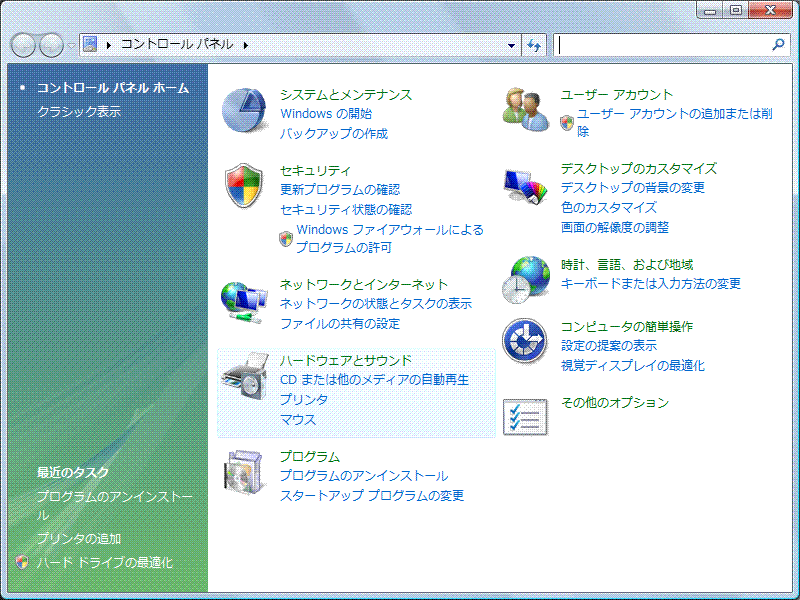
Task: Expand the arrow after コントロール パネル breadcrumb
Action: (246, 45)
